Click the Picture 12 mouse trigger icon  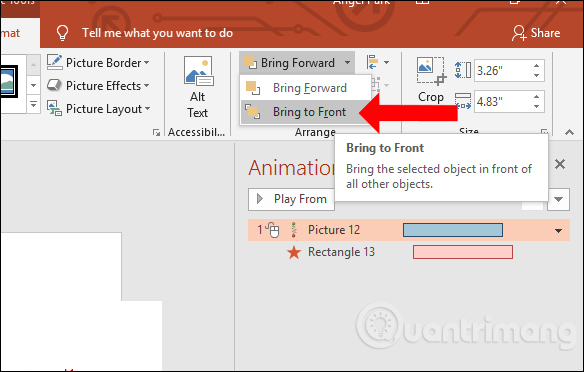coord(273,230)
